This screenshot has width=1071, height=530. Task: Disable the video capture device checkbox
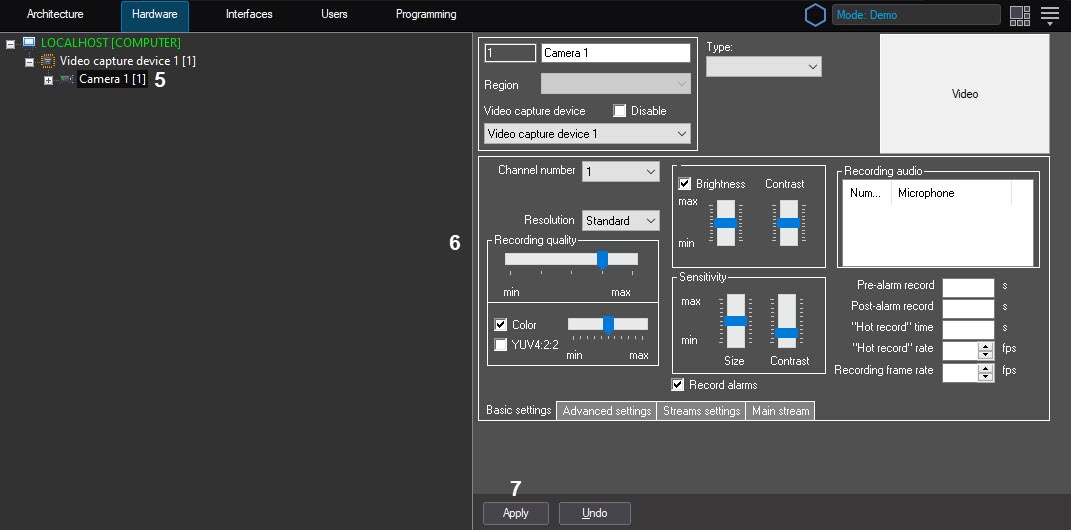click(620, 111)
